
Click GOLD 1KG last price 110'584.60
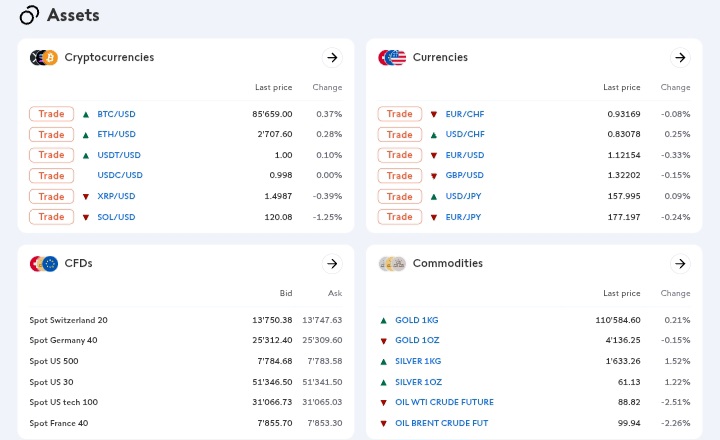point(618,320)
